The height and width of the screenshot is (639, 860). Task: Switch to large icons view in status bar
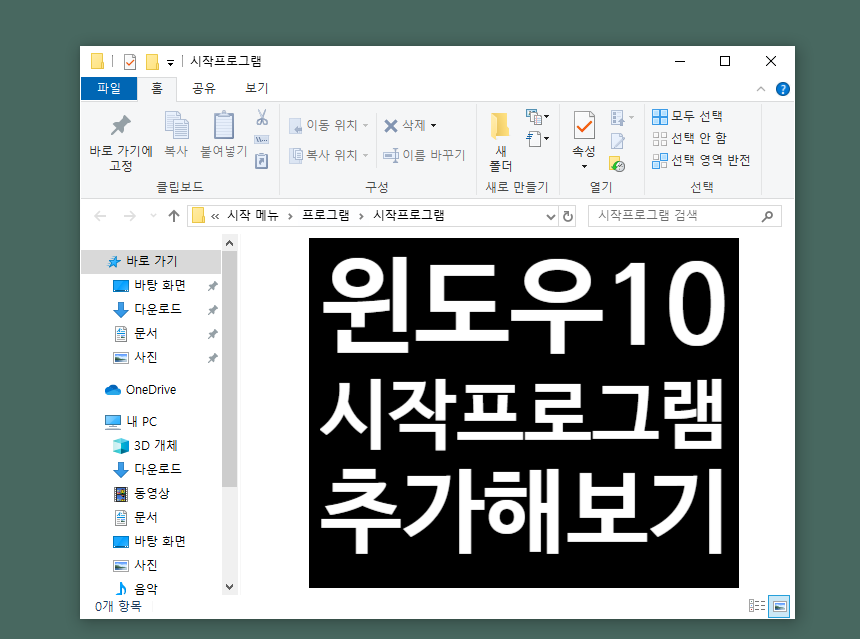tap(778, 605)
